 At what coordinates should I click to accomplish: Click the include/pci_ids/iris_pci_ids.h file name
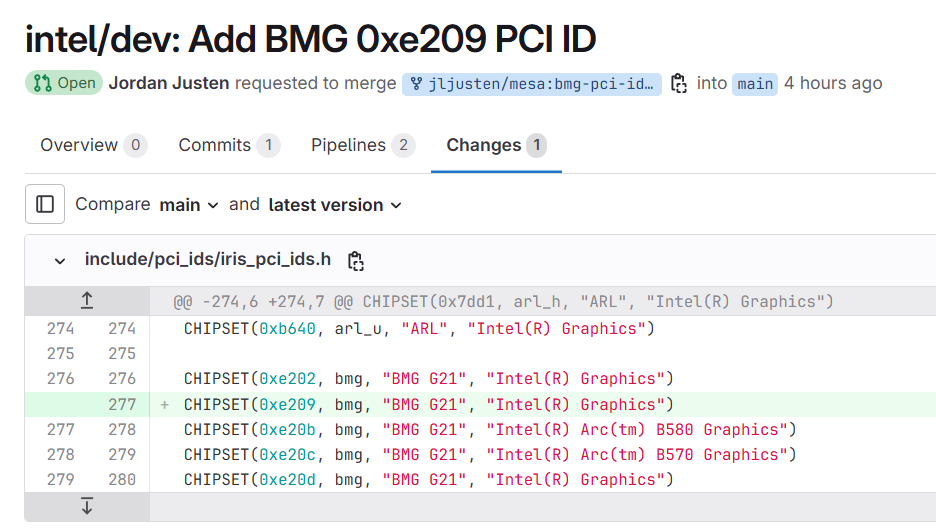(x=207, y=260)
